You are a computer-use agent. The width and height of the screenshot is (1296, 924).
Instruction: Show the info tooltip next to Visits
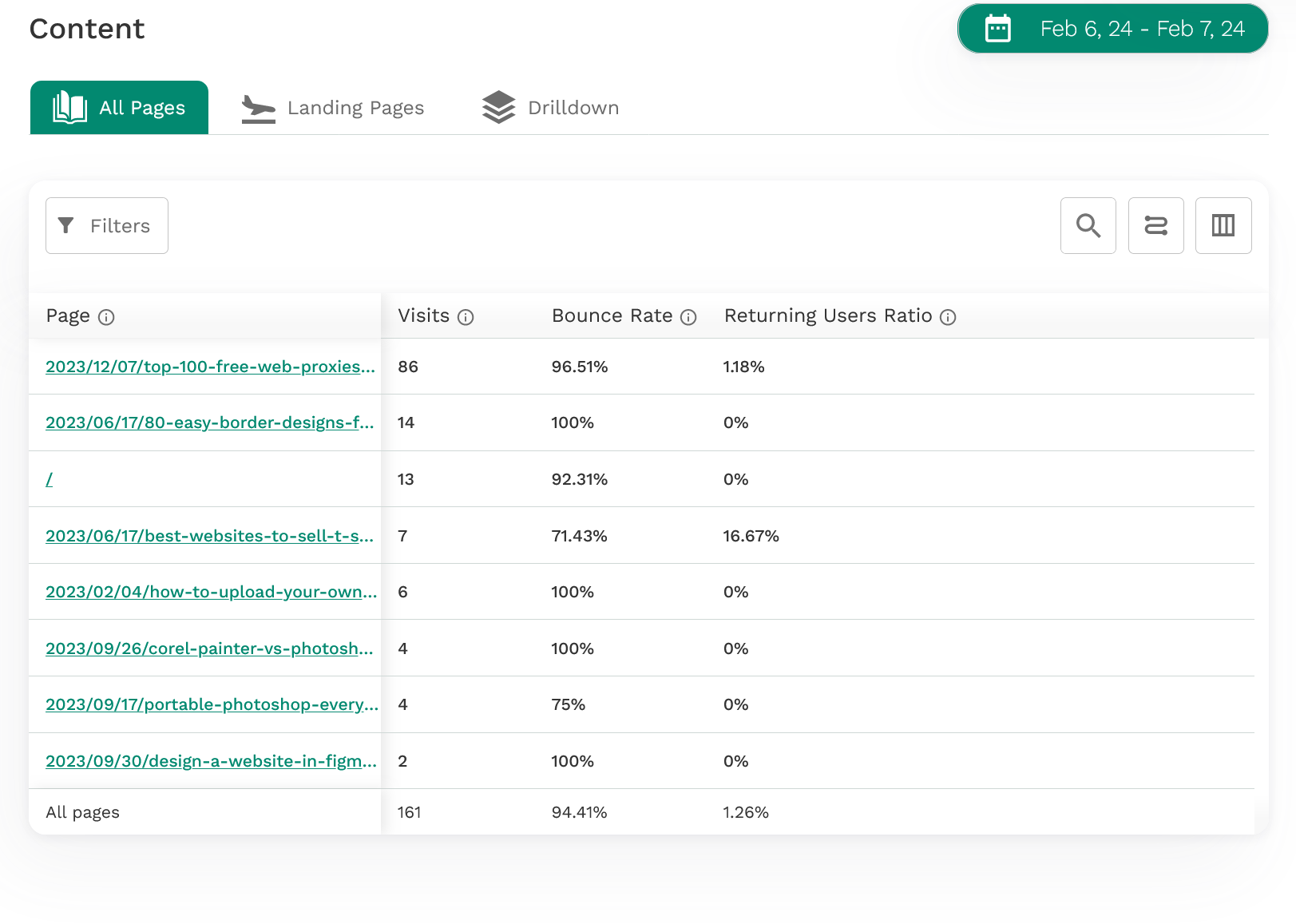pos(467,317)
